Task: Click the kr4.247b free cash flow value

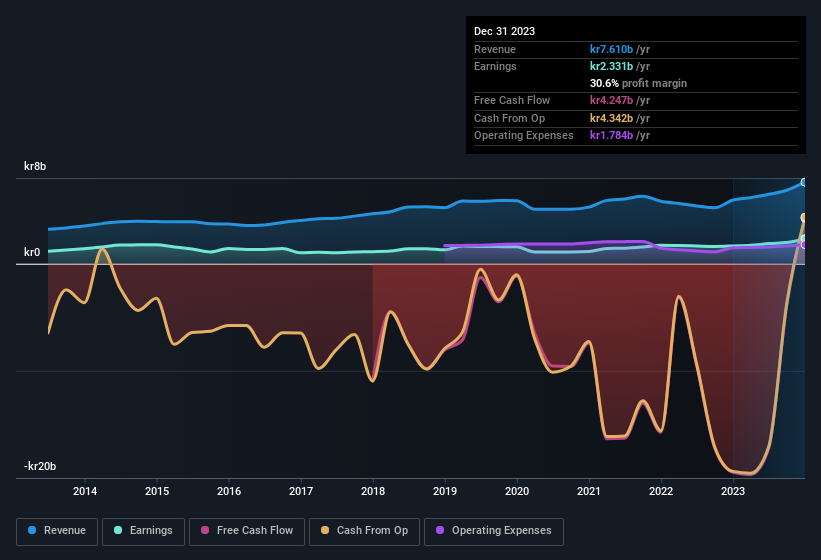Action: point(611,100)
